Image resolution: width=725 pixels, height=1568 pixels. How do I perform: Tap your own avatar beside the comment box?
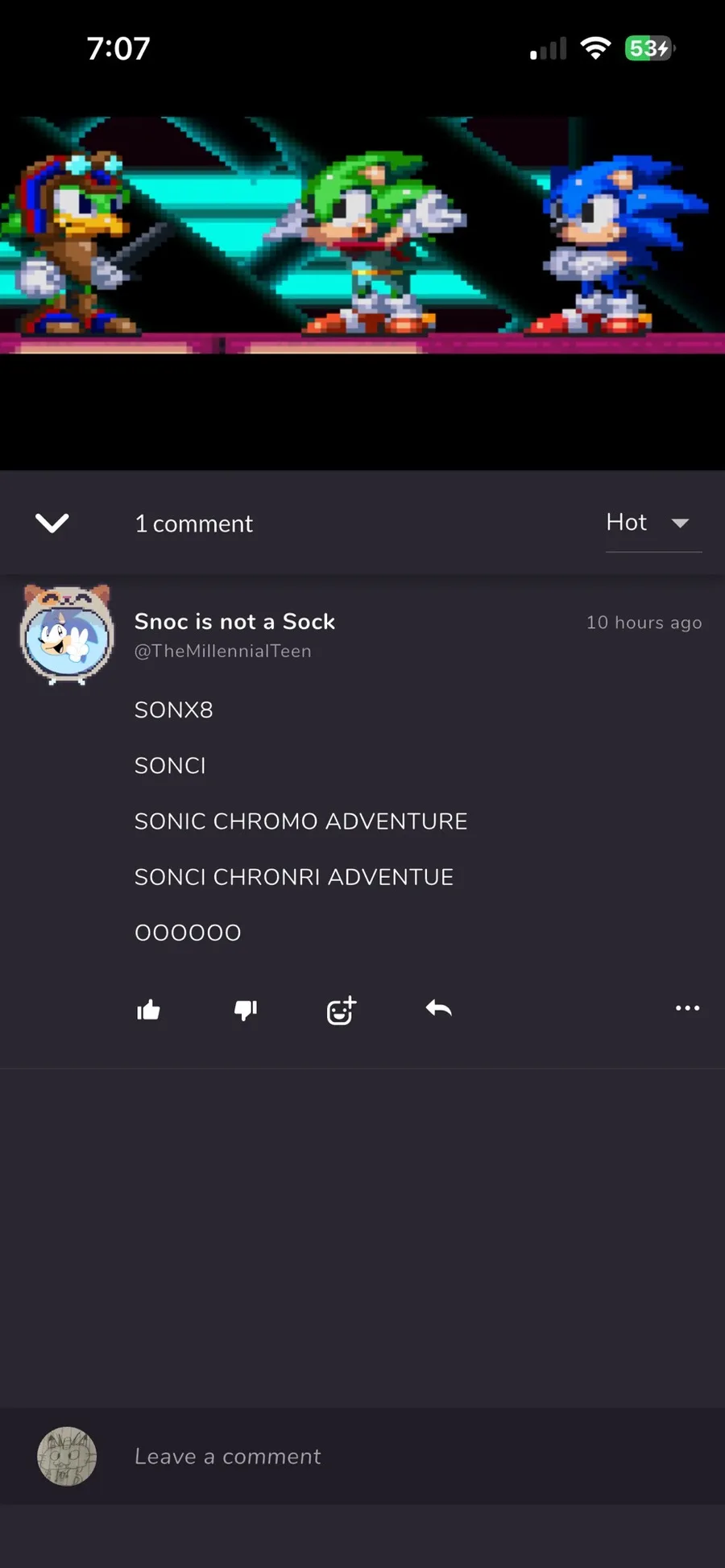coord(67,1456)
